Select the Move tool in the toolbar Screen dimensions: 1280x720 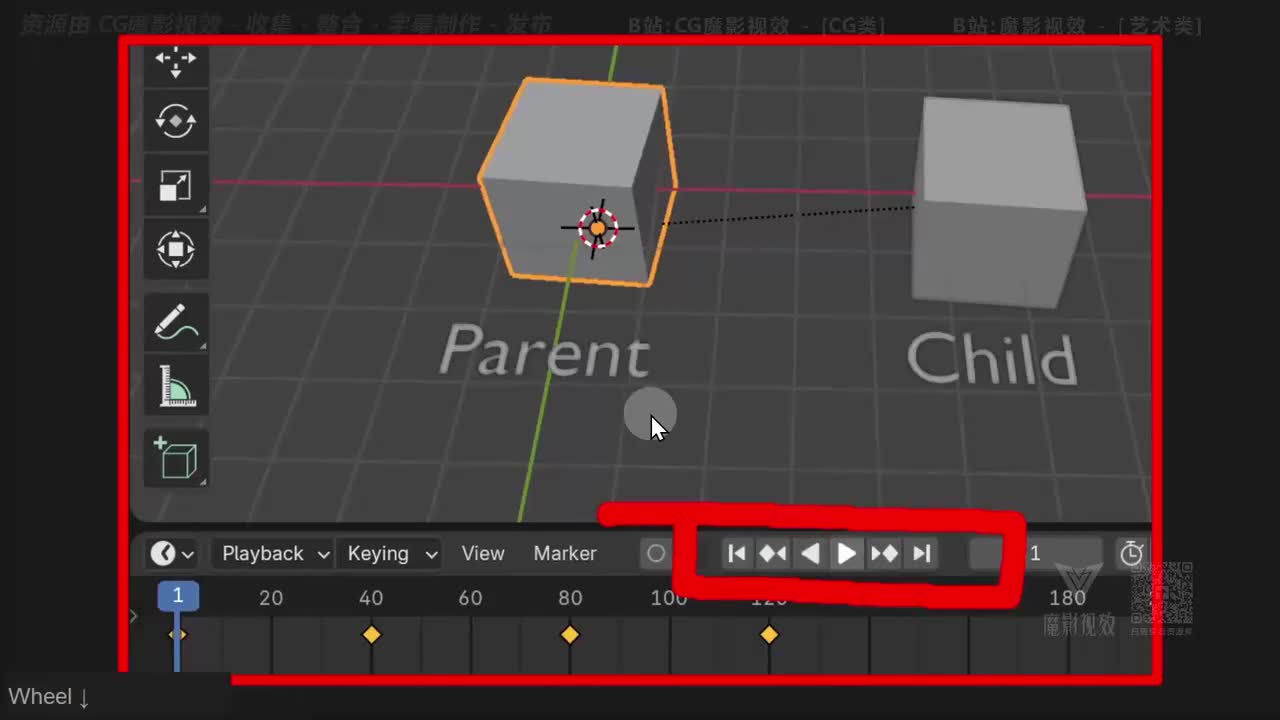pyautogui.click(x=176, y=63)
